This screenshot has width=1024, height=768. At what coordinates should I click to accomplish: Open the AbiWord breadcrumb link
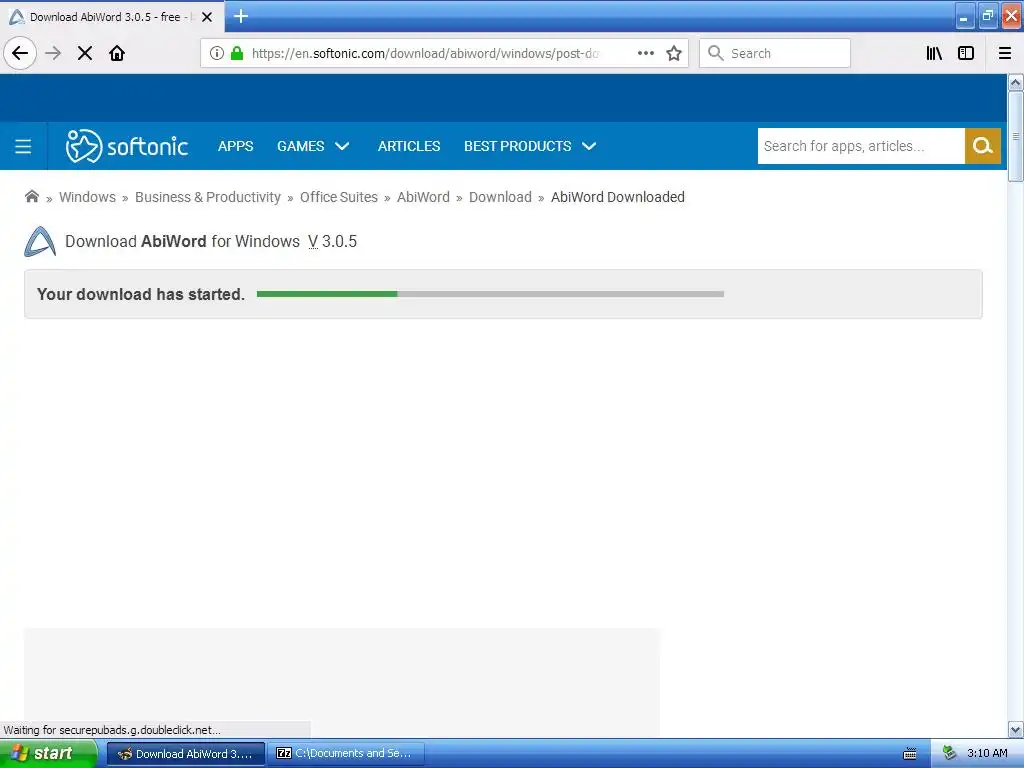coord(423,197)
